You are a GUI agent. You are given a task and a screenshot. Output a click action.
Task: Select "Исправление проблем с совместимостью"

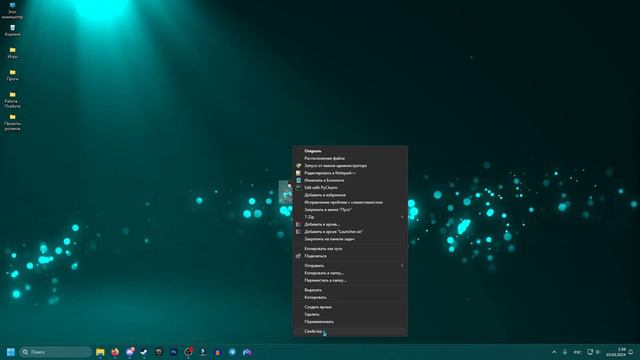[x=350, y=202]
